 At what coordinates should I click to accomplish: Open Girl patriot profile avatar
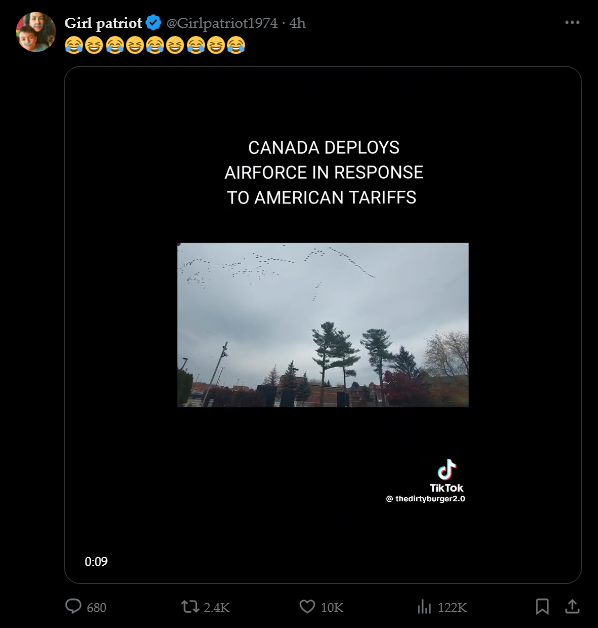click(36, 32)
